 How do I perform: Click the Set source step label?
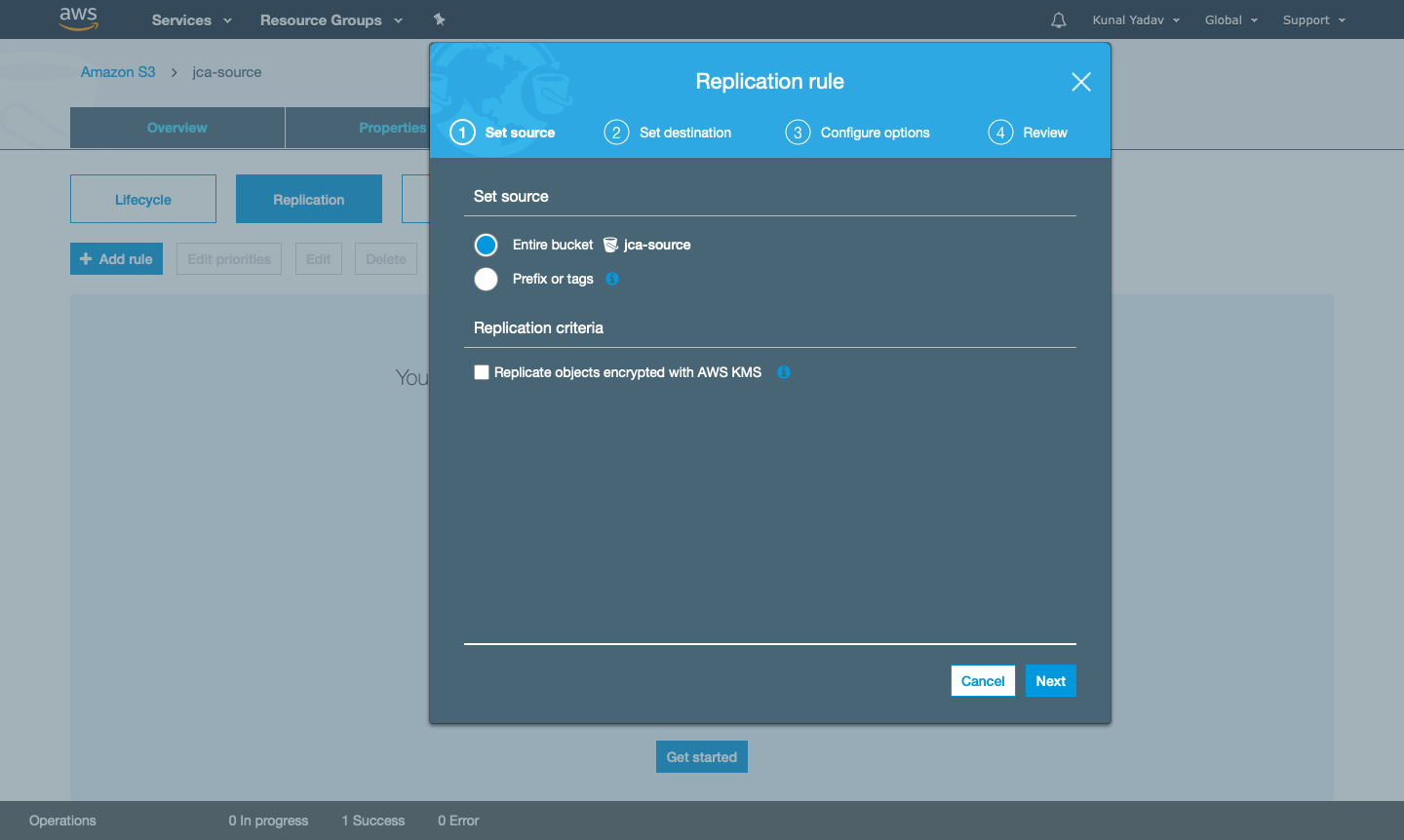coord(520,133)
